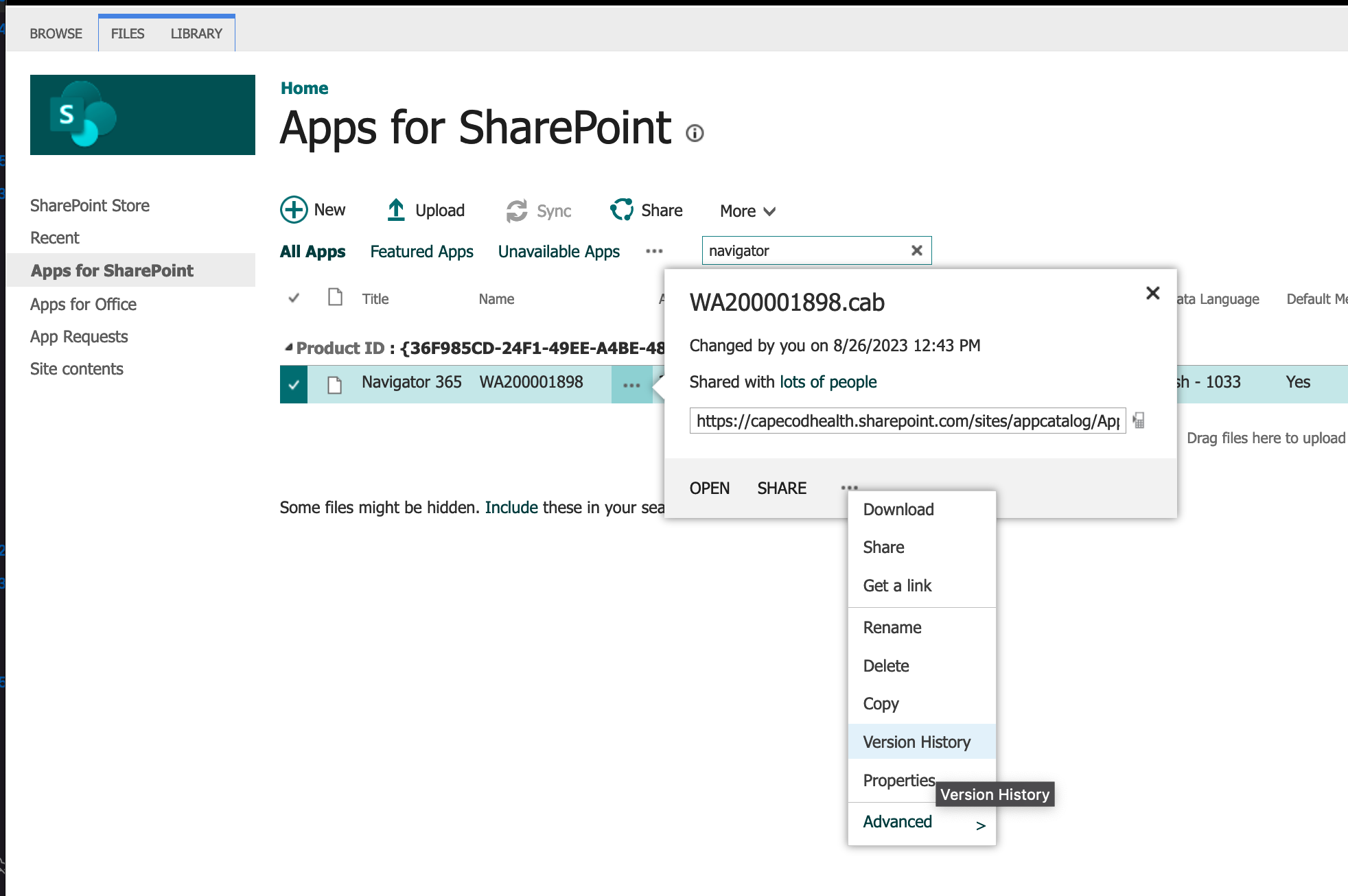Click ellipsis next to SHARE in callout
This screenshot has width=1348, height=896.
(849, 488)
